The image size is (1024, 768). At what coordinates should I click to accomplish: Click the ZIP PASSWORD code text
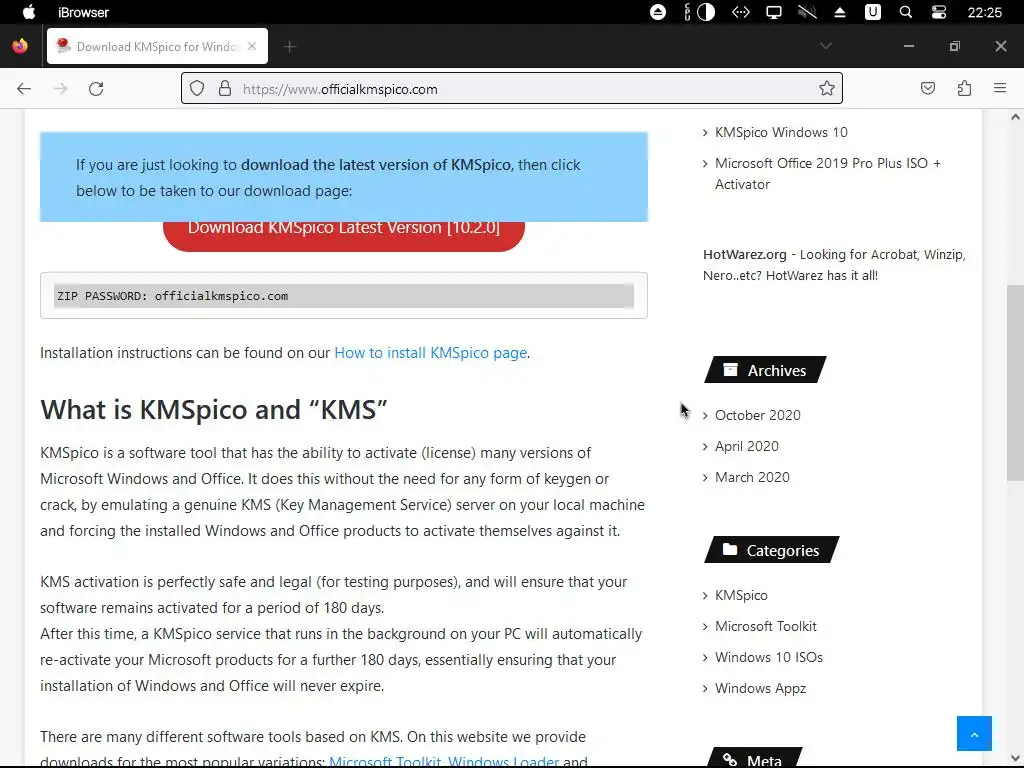pyautogui.click(x=172, y=296)
